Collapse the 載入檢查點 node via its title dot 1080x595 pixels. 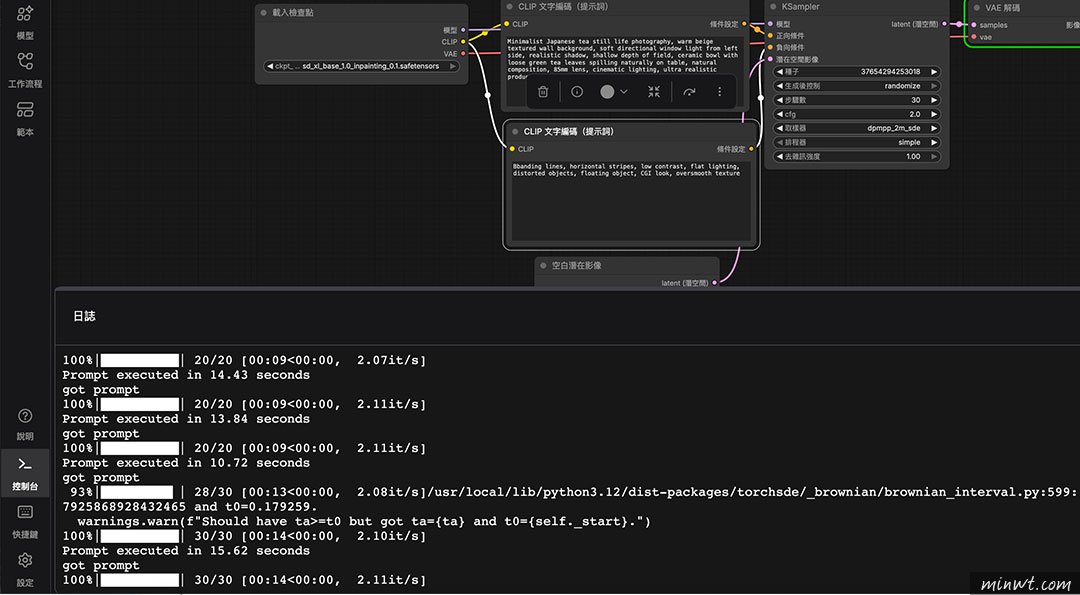coord(264,13)
